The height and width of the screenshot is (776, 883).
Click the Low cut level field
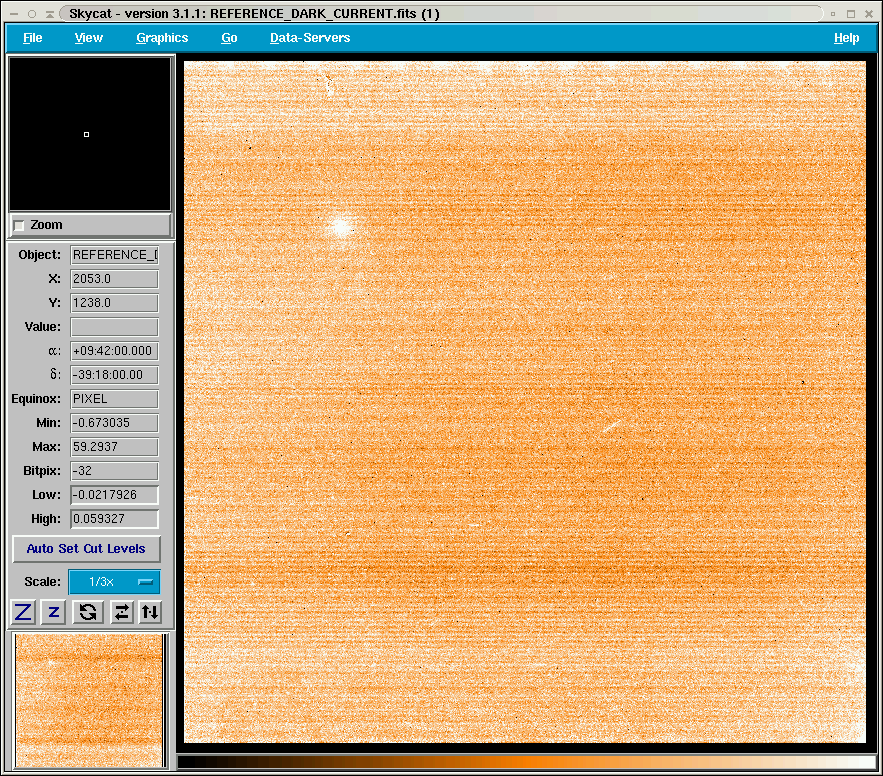114,495
